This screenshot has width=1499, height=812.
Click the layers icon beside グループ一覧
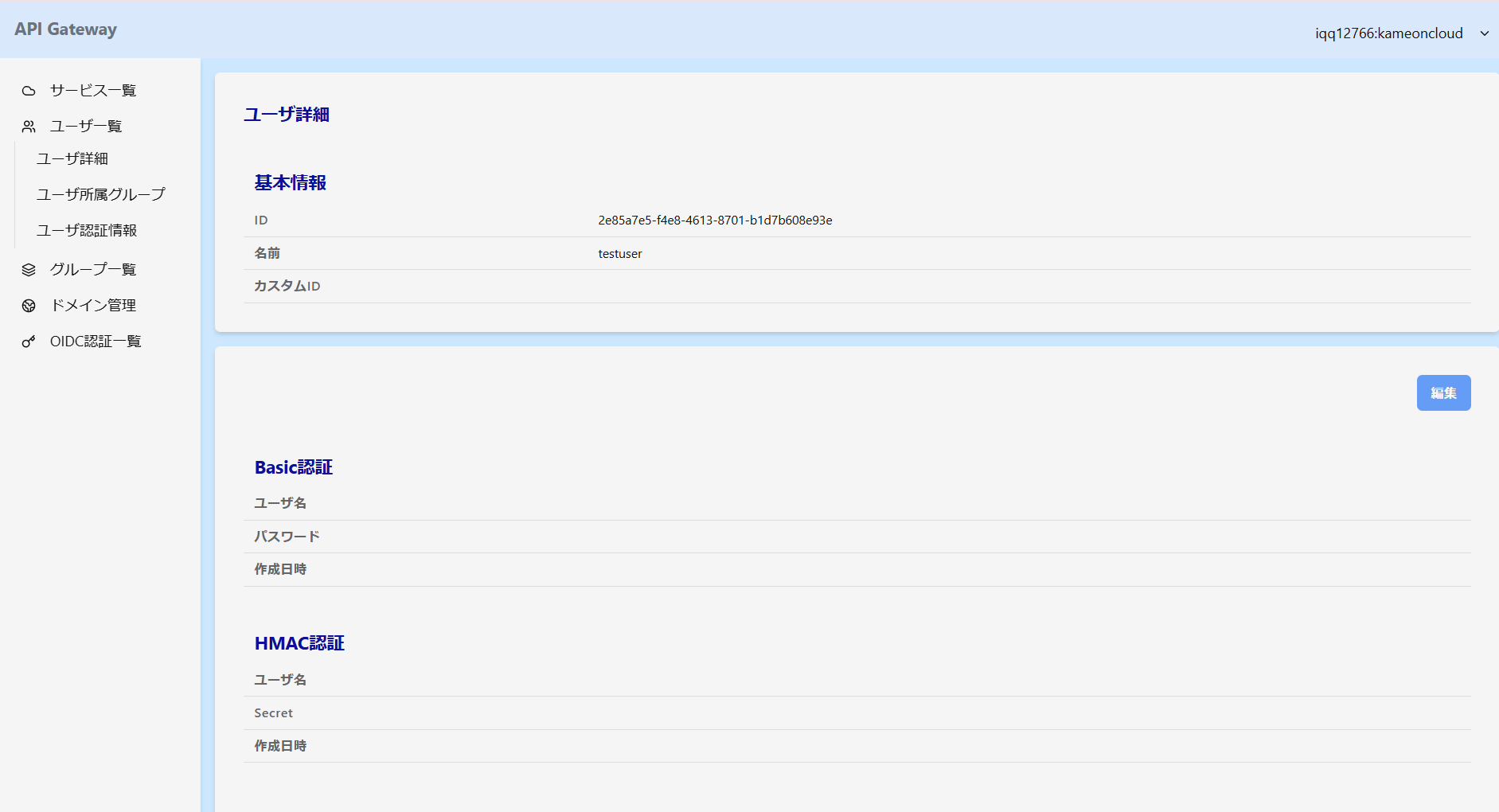pos(29,270)
